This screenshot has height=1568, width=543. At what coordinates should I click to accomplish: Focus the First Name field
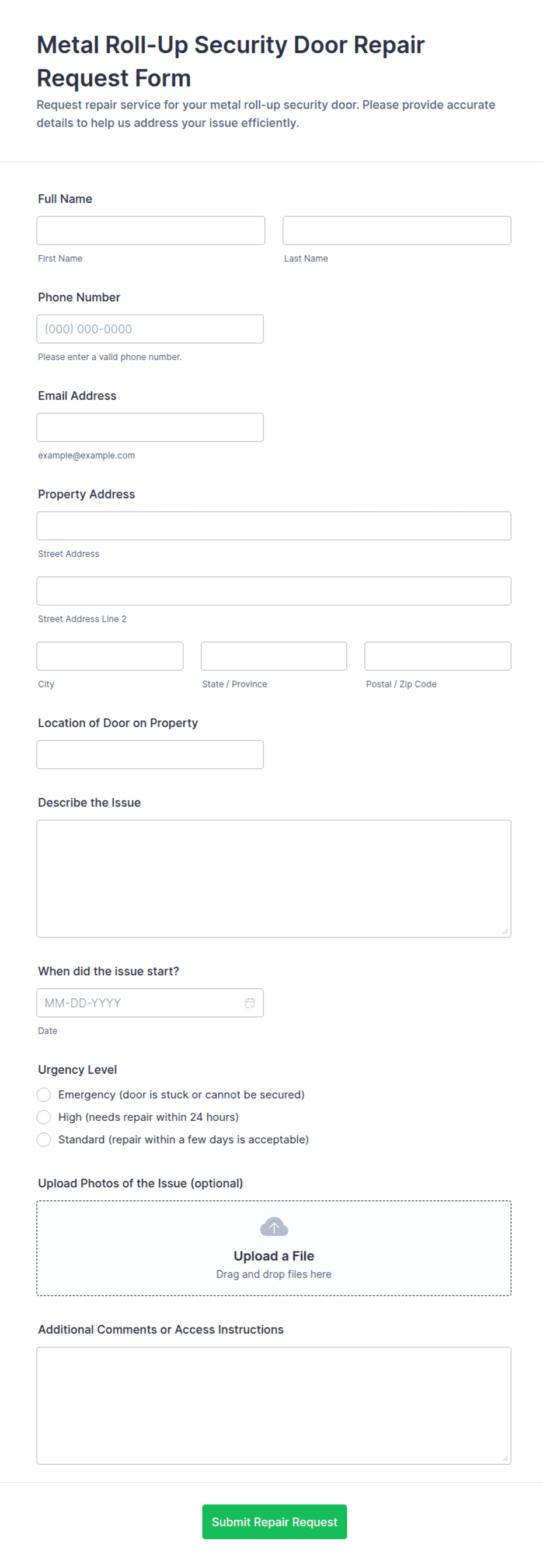pos(151,231)
